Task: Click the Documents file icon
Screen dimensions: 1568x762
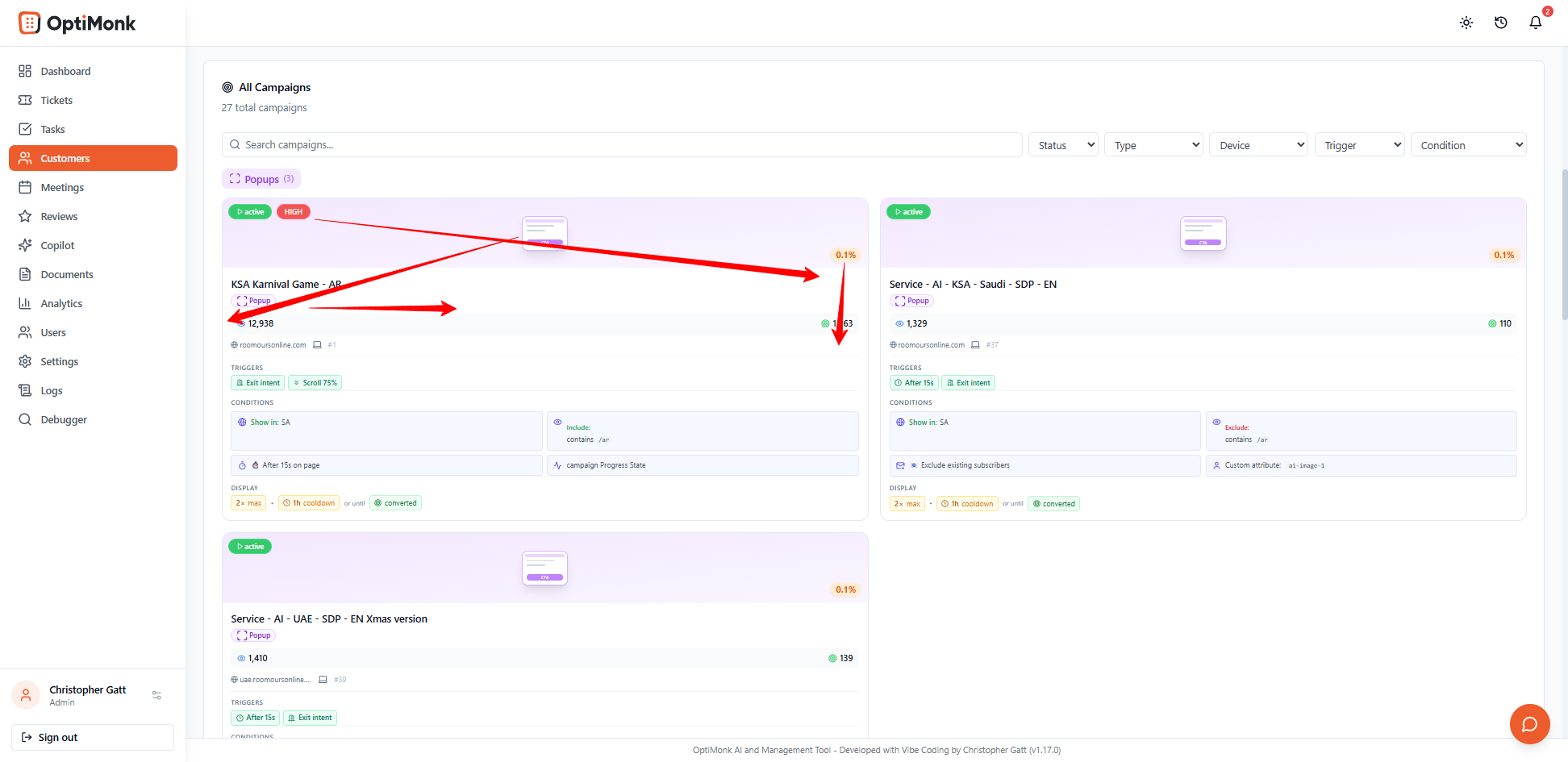Action: point(25,274)
